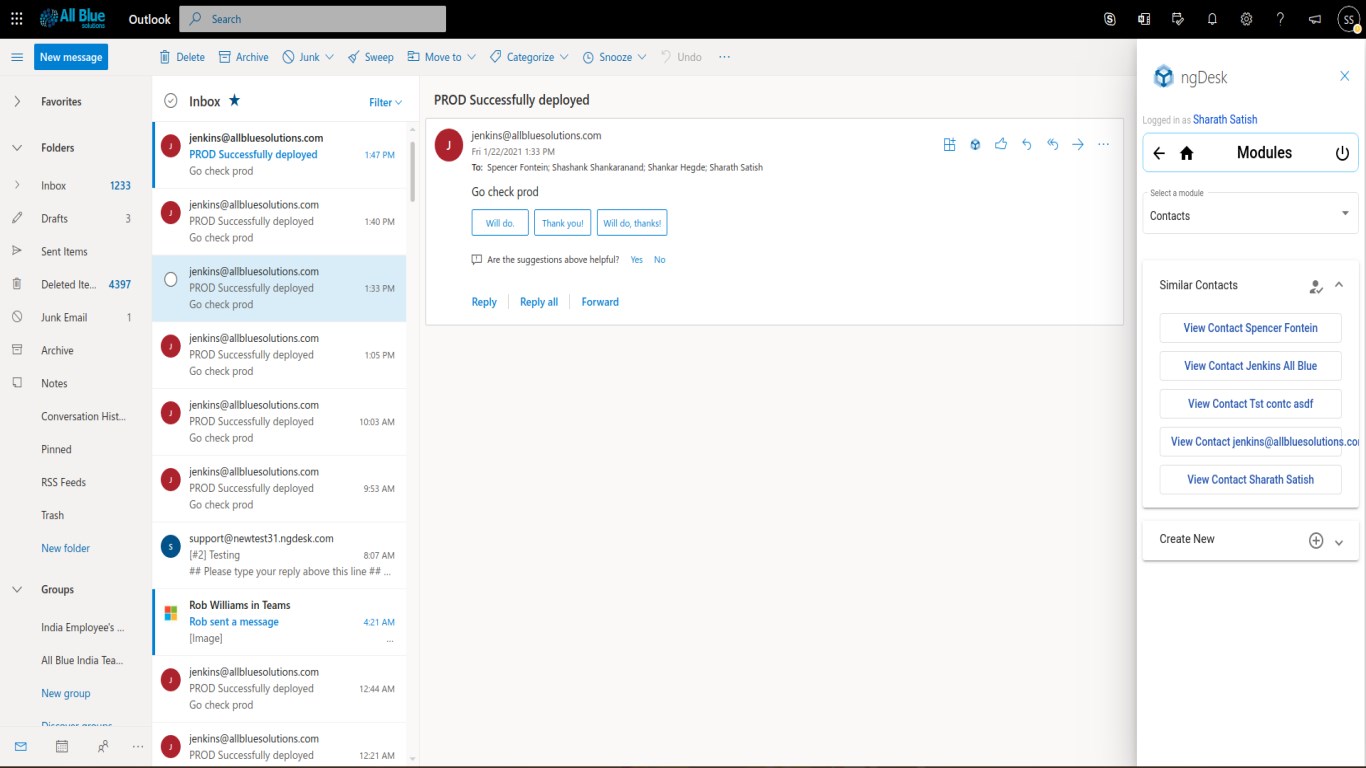Open the Move to dropdown
1366x768 pixels.
tap(442, 57)
